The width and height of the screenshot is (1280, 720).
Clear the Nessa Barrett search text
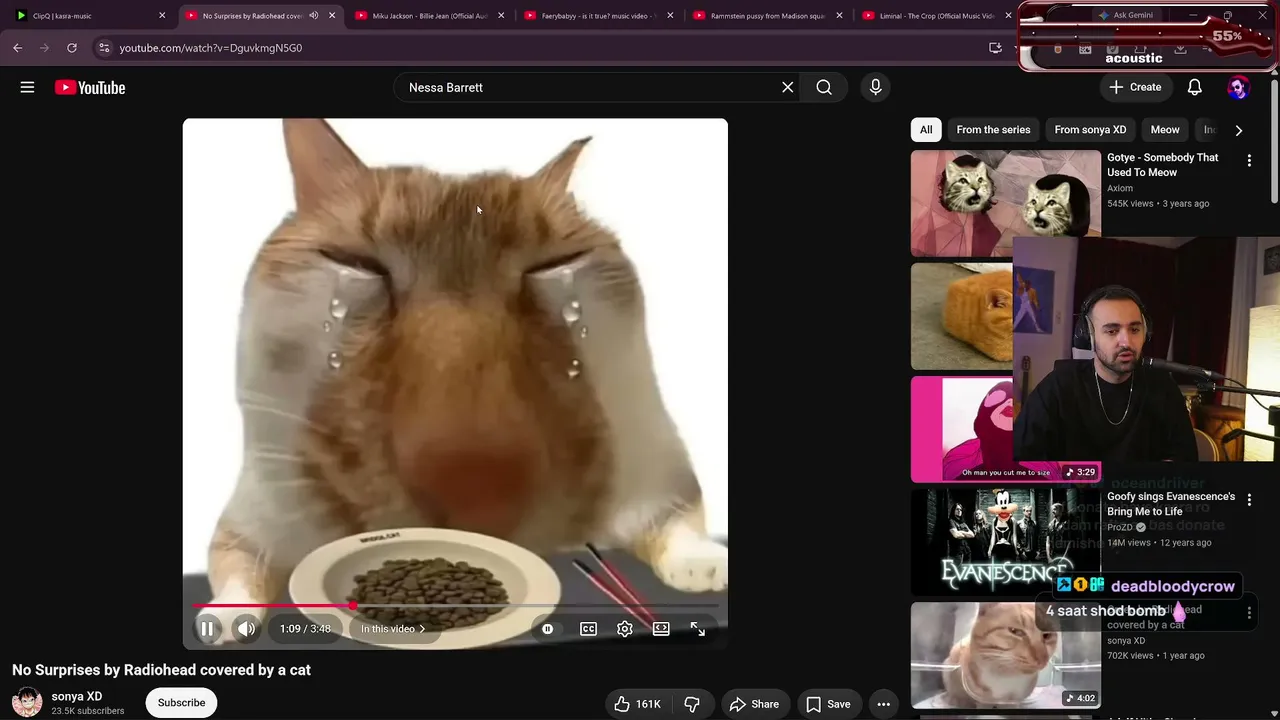click(788, 88)
